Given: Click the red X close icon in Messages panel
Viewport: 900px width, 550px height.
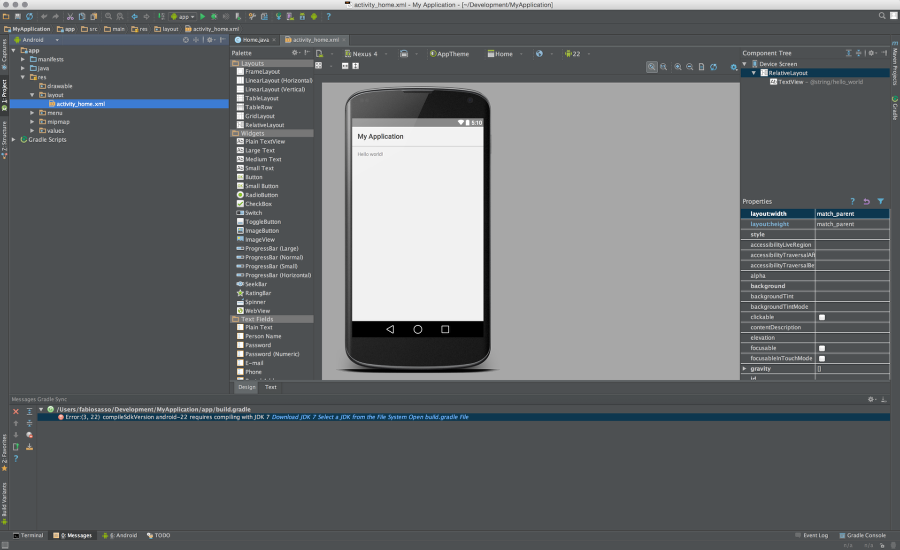Looking at the screenshot, I should point(16,412).
